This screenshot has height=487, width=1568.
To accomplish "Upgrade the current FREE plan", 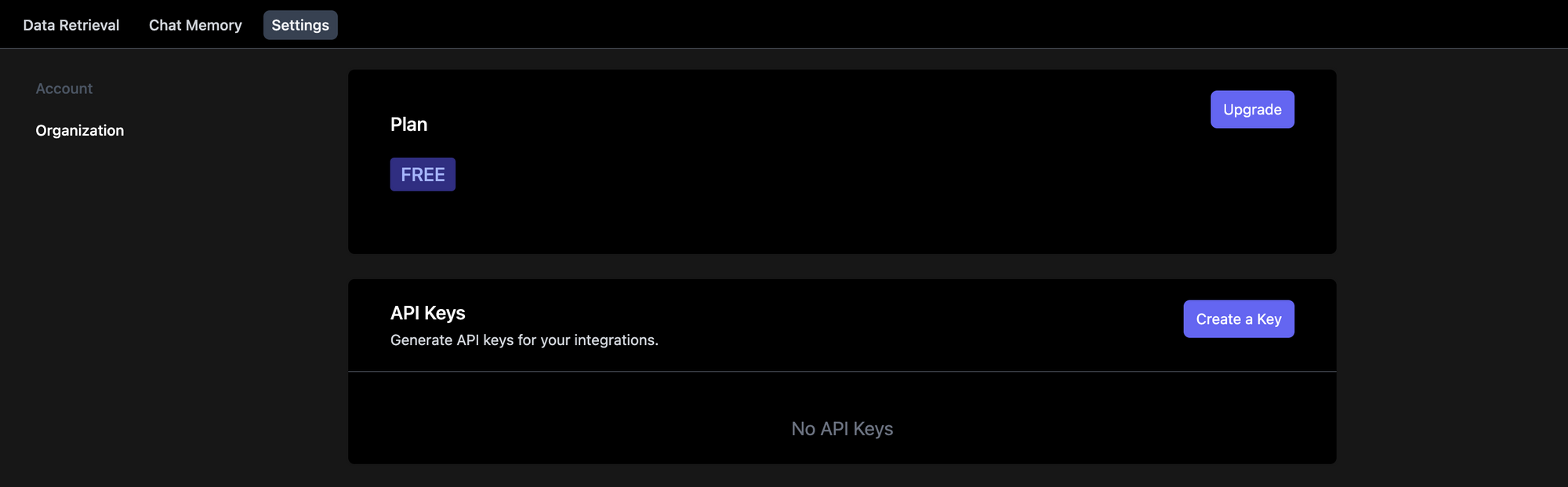I will [1251, 109].
